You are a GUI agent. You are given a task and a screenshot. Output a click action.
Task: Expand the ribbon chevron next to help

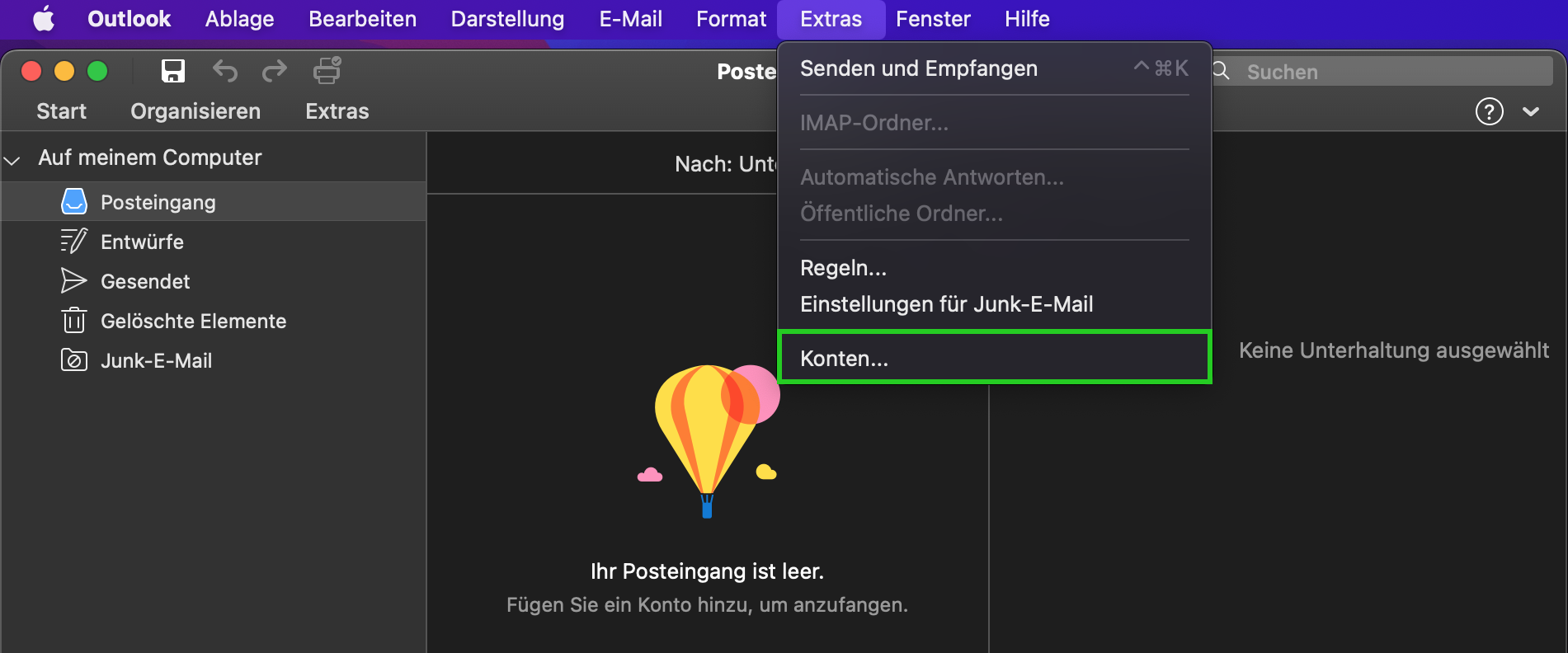point(1531,111)
